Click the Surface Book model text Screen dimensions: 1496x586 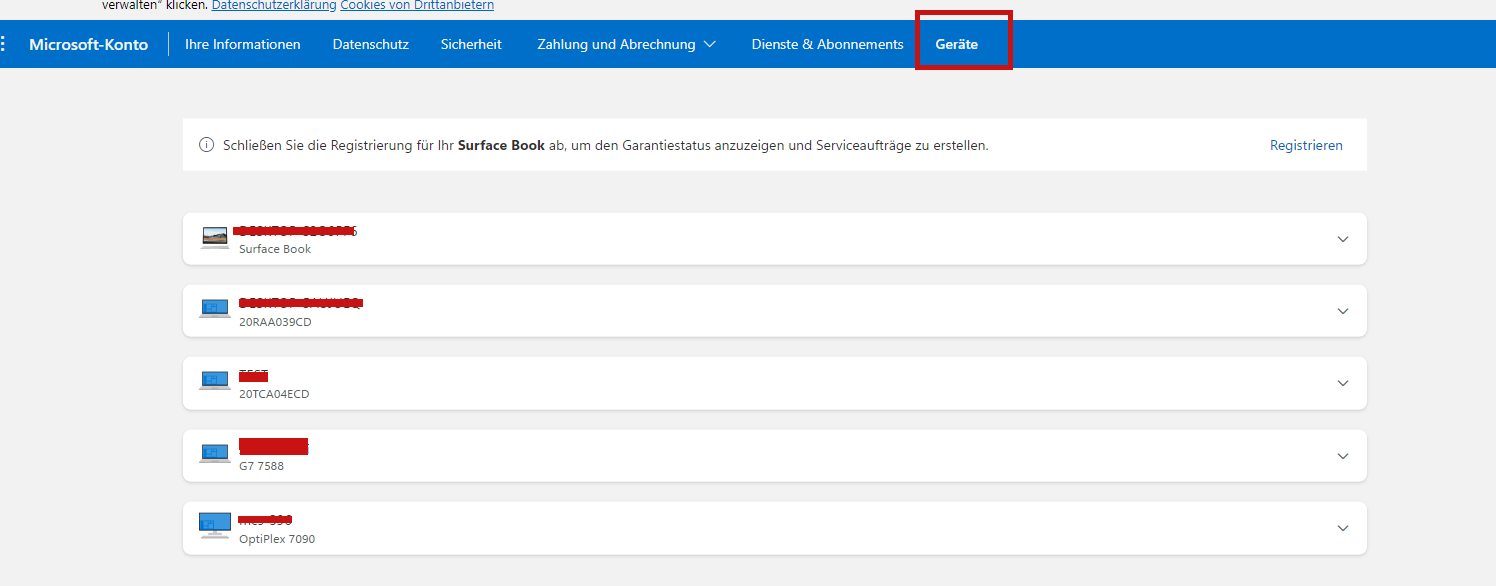(x=275, y=249)
